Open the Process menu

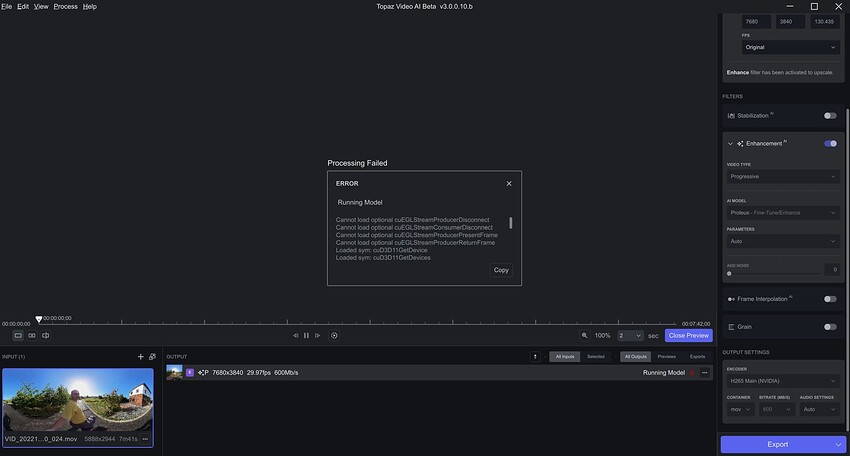pos(66,7)
